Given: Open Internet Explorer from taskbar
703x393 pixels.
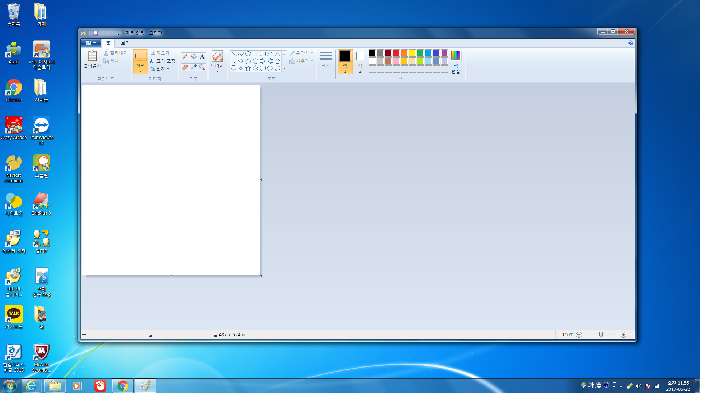Looking at the screenshot, I should [x=31, y=386].
